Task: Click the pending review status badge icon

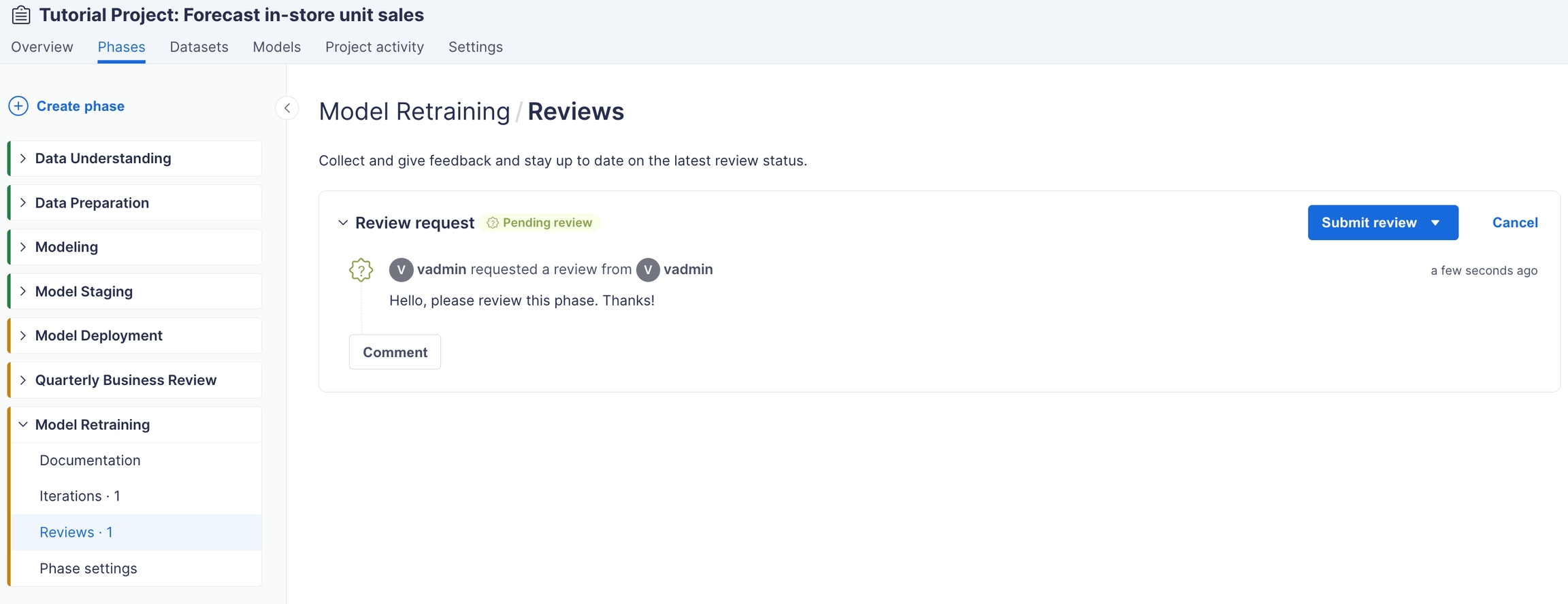Action: tap(493, 223)
